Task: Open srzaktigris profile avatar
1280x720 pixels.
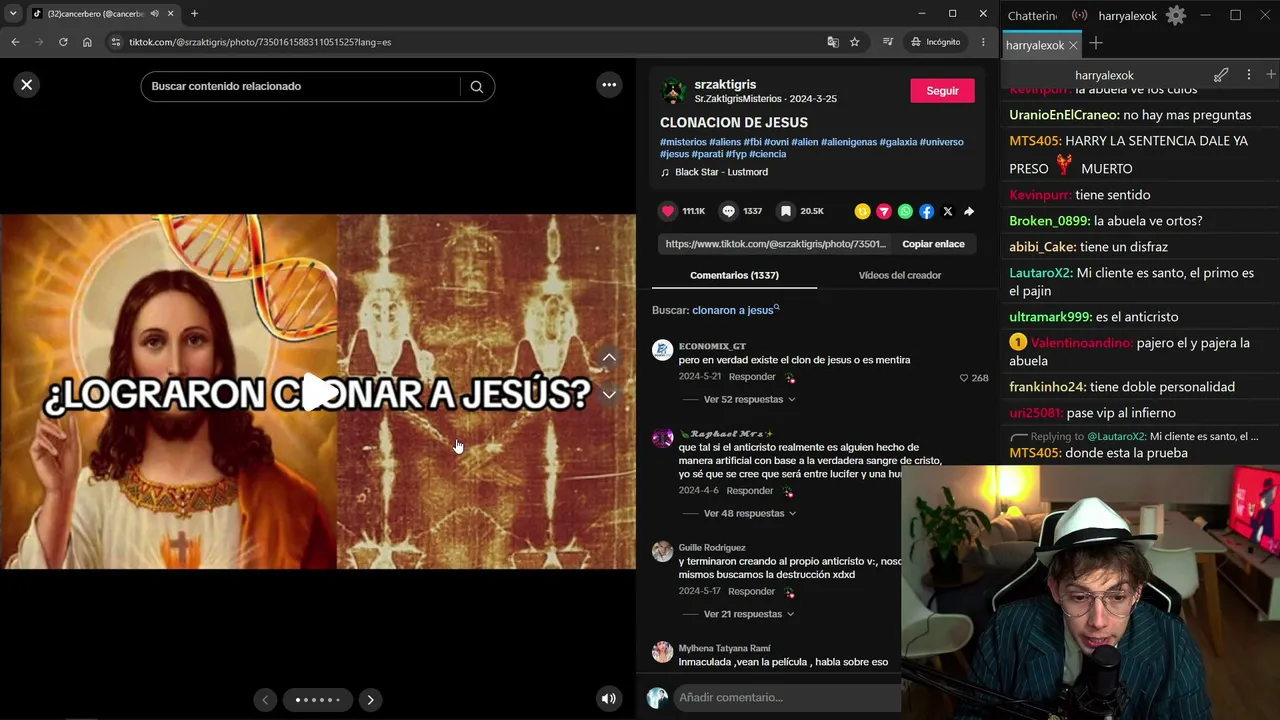Action: [x=673, y=91]
